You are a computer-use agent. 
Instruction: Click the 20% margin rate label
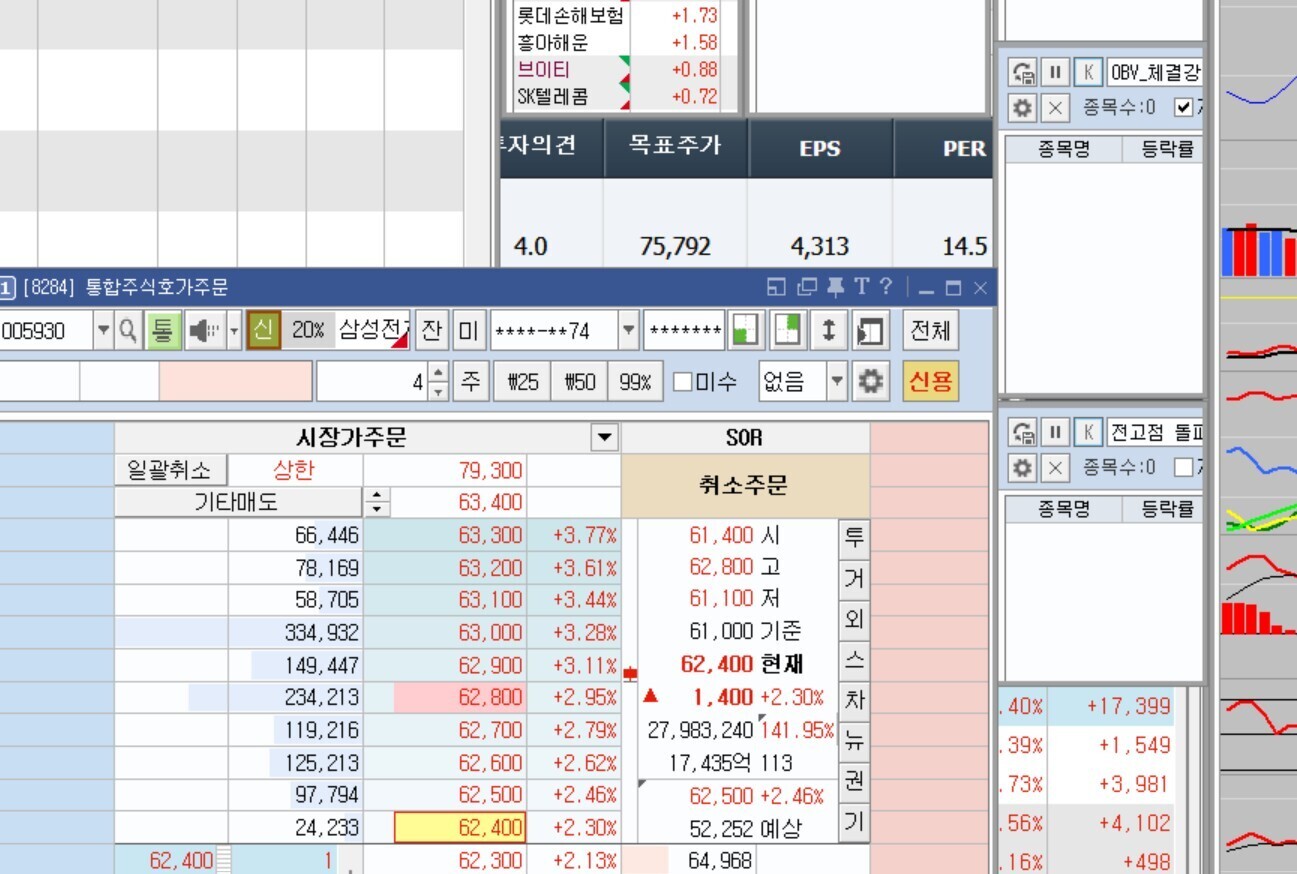tap(307, 330)
